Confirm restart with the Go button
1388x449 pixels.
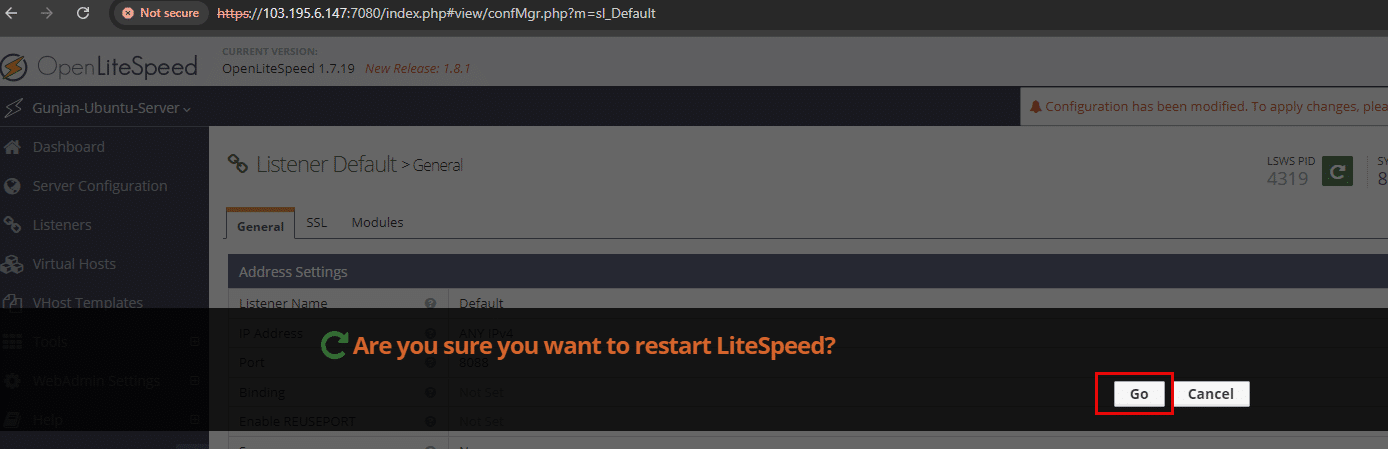point(1138,394)
